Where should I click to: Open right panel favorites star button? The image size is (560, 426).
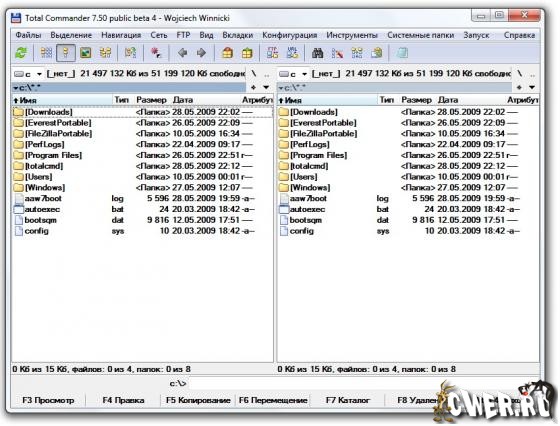click(x=519, y=87)
